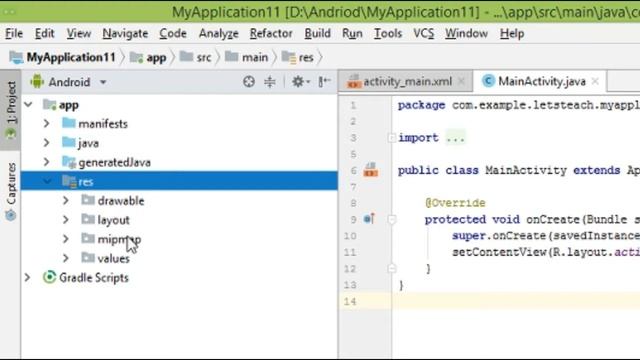This screenshot has height=360, width=640.
Task: Click the XML file icon on activity_main tab
Action: coord(353,82)
